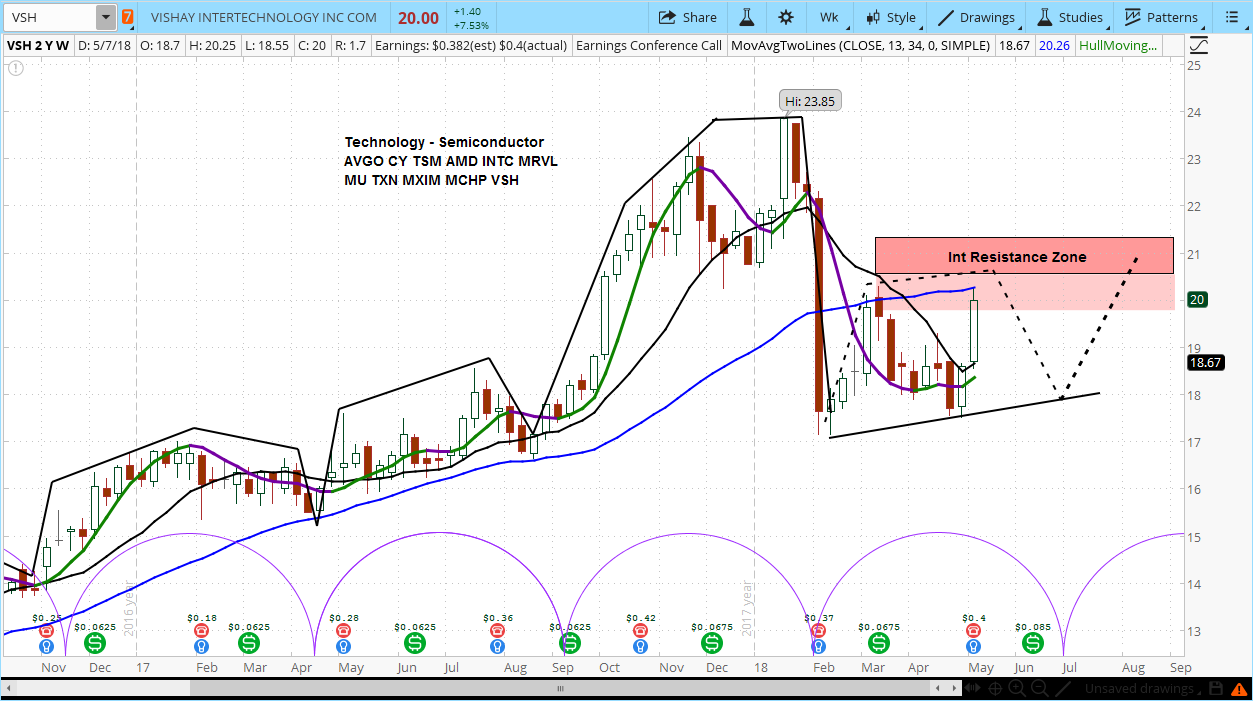This screenshot has height=701, width=1253.
Task: Open the Patterns menu
Action: (x=1161, y=17)
